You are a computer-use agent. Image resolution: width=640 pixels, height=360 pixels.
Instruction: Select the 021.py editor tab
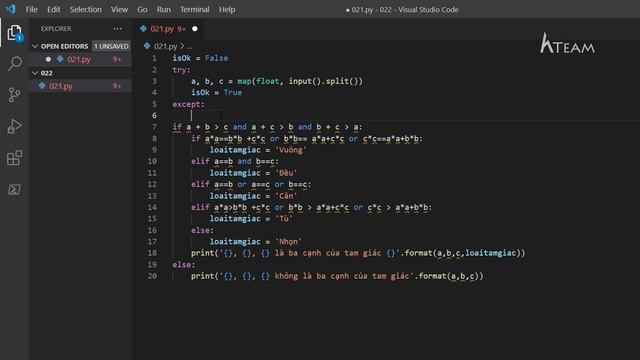168,29
